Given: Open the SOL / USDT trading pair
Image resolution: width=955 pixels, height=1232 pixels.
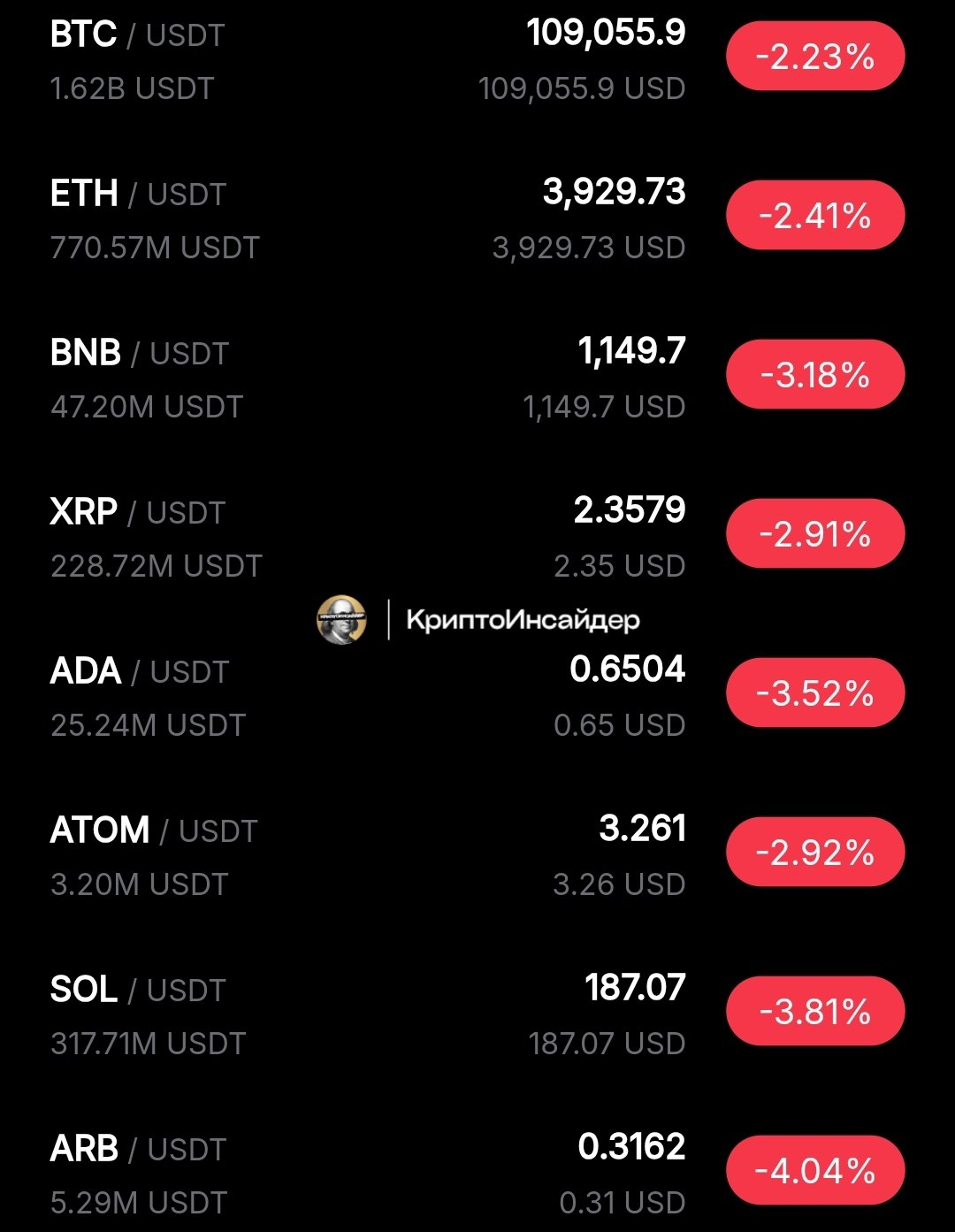Looking at the screenshot, I should 138,991.
